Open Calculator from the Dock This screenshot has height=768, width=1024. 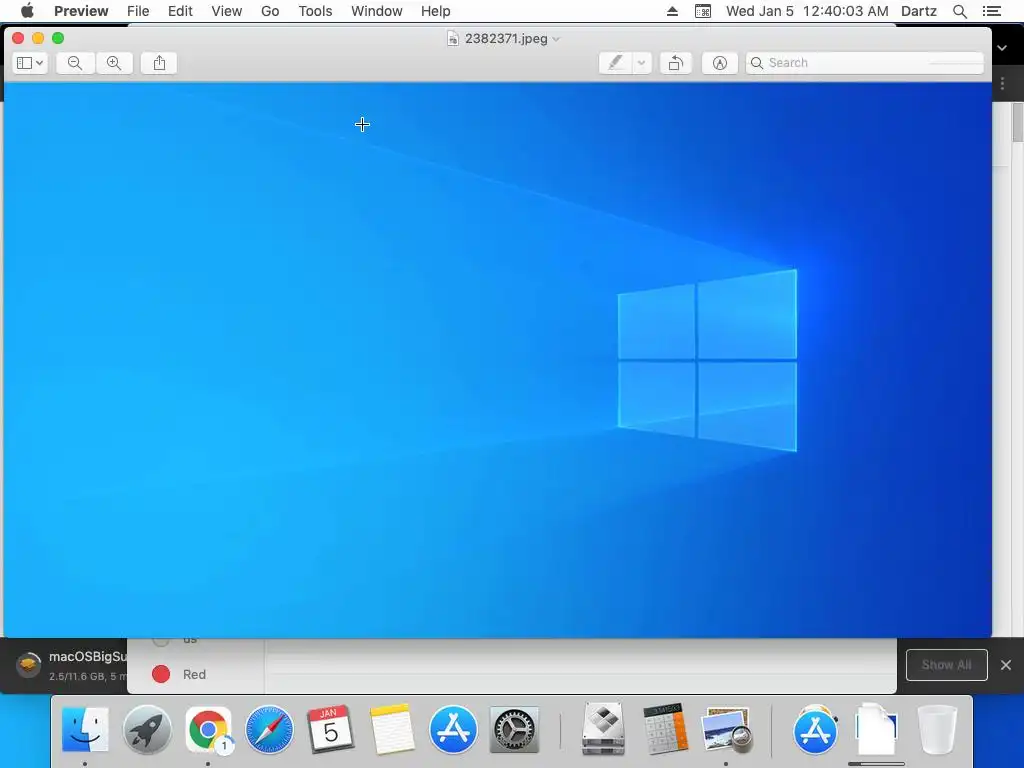point(665,728)
